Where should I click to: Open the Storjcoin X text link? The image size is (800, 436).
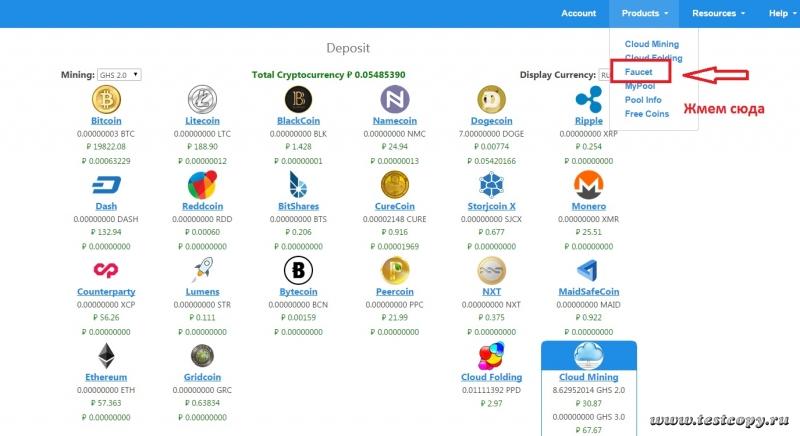[x=491, y=206]
